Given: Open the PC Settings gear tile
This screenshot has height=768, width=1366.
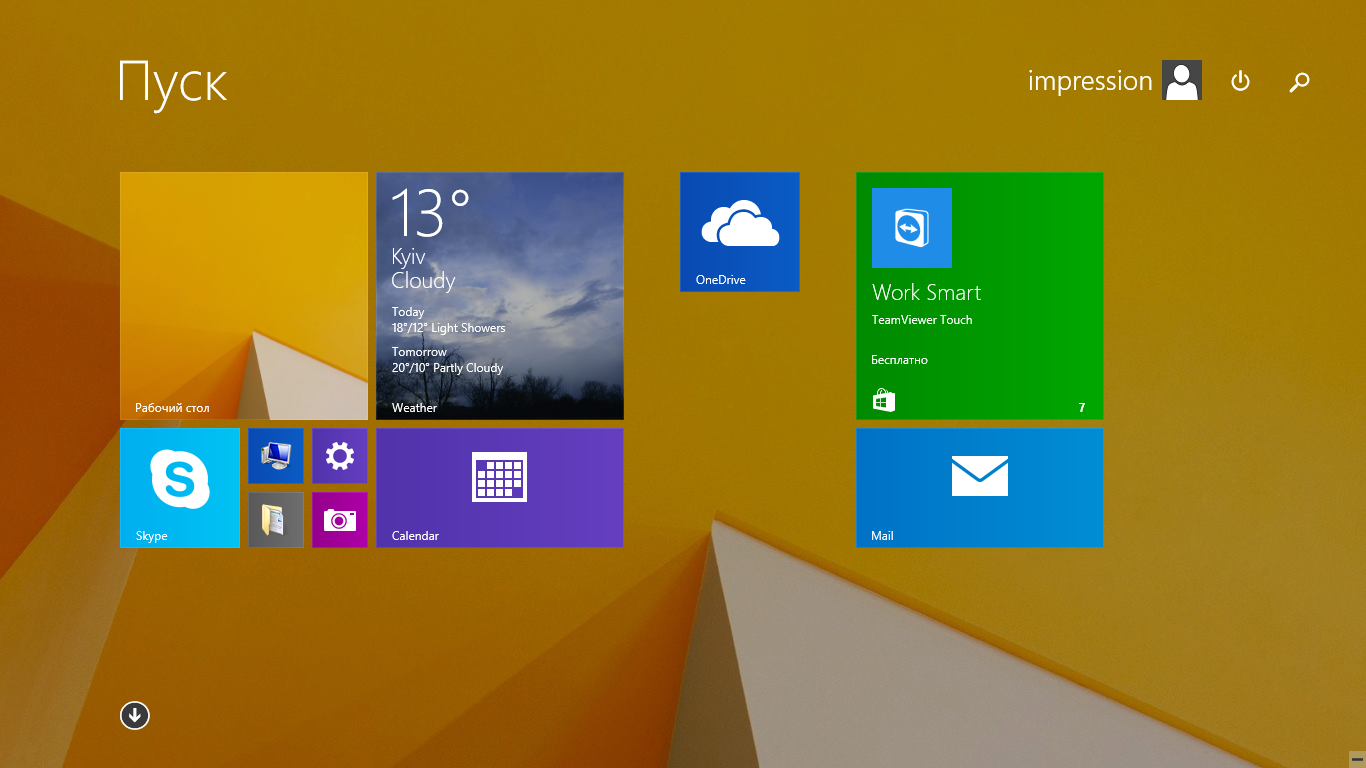Looking at the screenshot, I should click(x=340, y=456).
